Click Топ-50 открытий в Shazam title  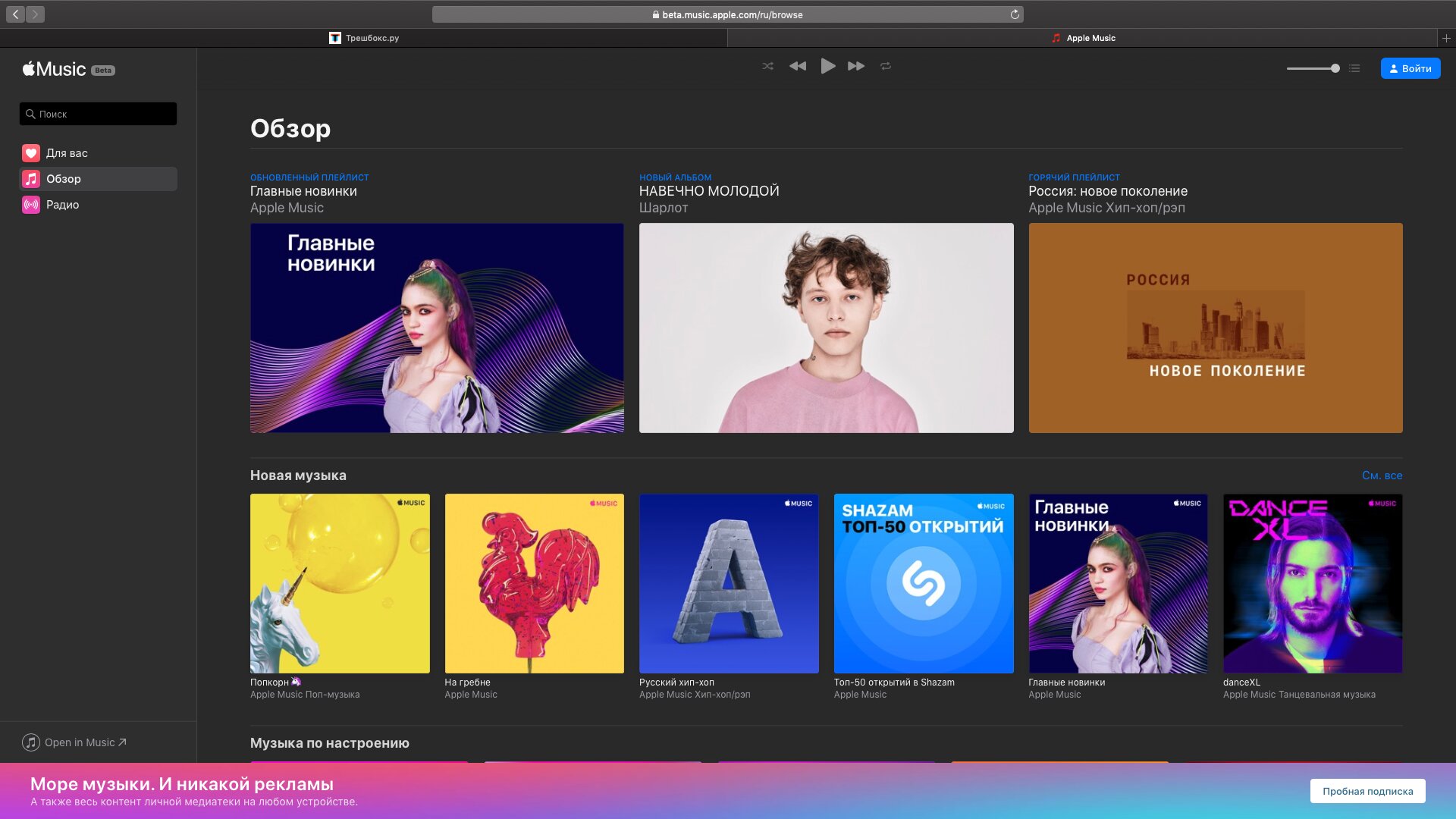click(x=894, y=682)
